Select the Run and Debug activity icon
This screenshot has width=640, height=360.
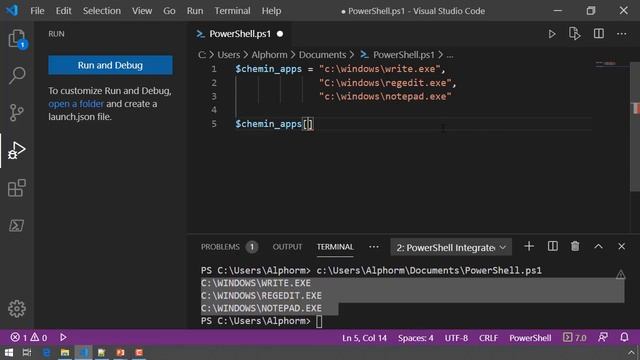point(16,150)
